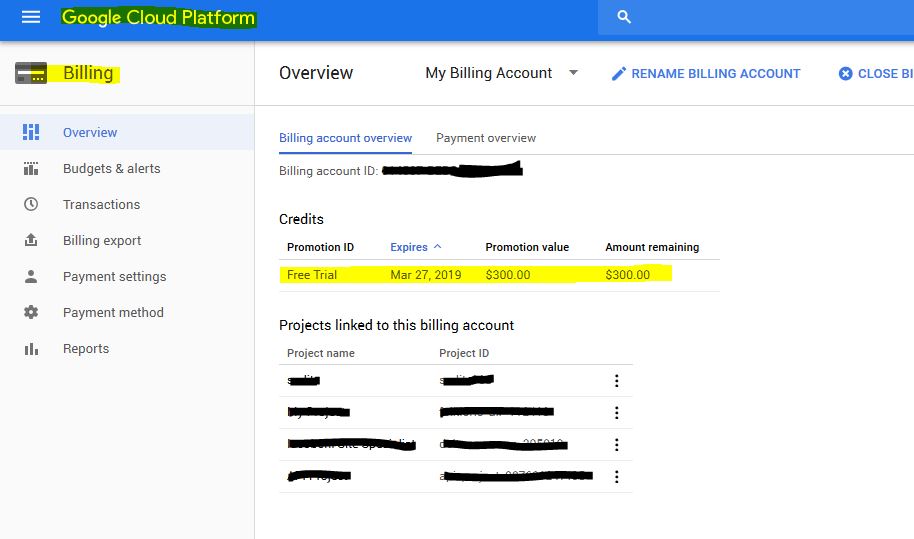This screenshot has height=539, width=914.
Task: Open the last project's three-dot menu
Action: coord(616,477)
